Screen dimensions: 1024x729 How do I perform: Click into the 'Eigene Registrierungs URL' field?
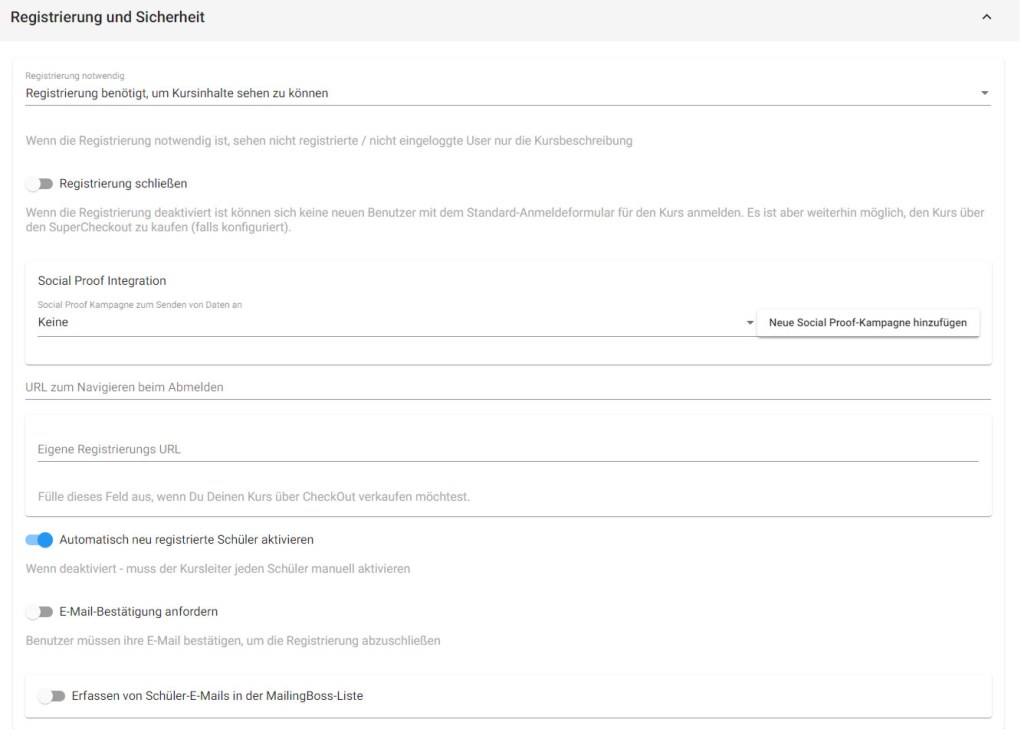[x=507, y=449]
